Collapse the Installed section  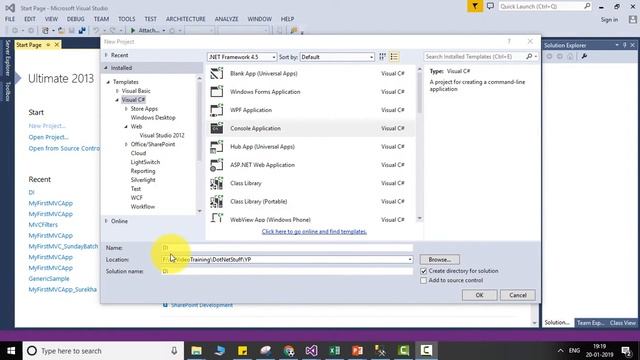(106, 68)
